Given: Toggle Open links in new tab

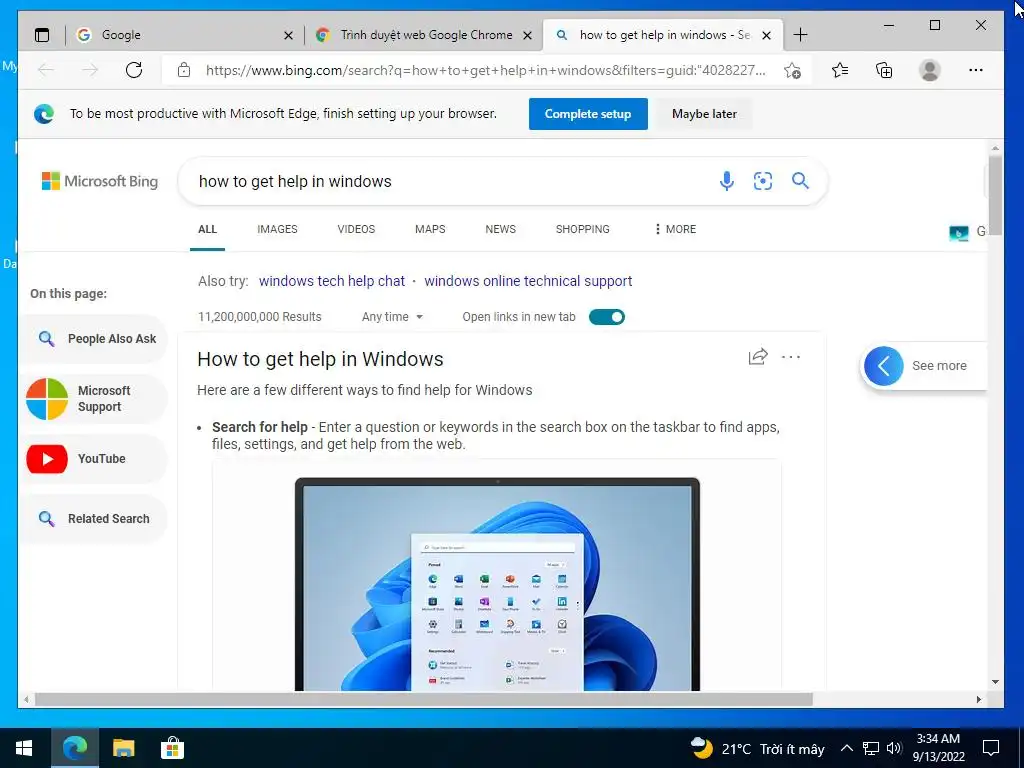Looking at the screenshot, I should 607,317.
